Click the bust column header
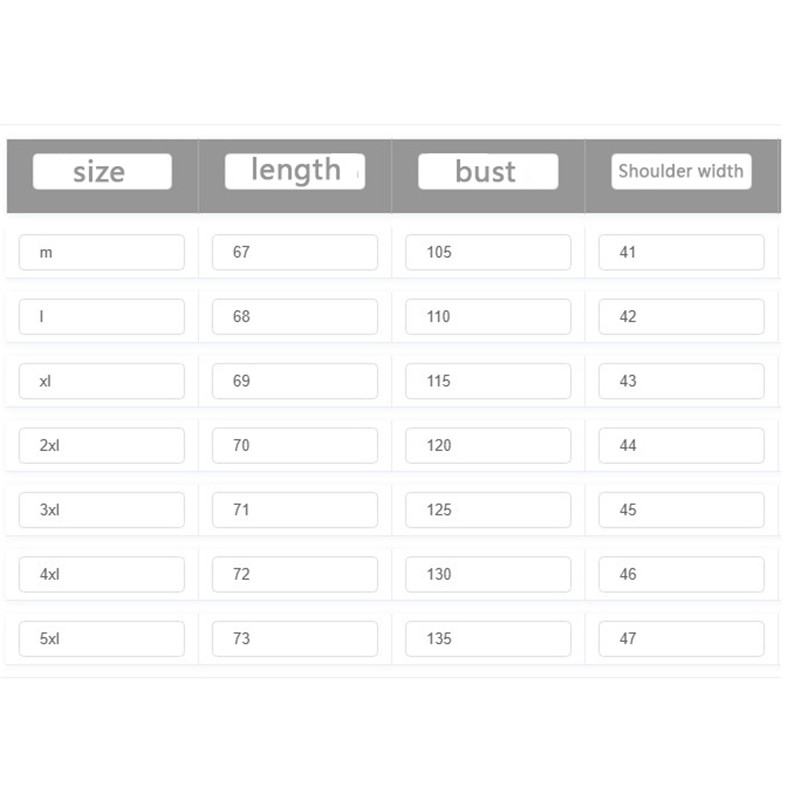Image resolution: width=800 pixels, height=800 pixels. tap(487, 172)
